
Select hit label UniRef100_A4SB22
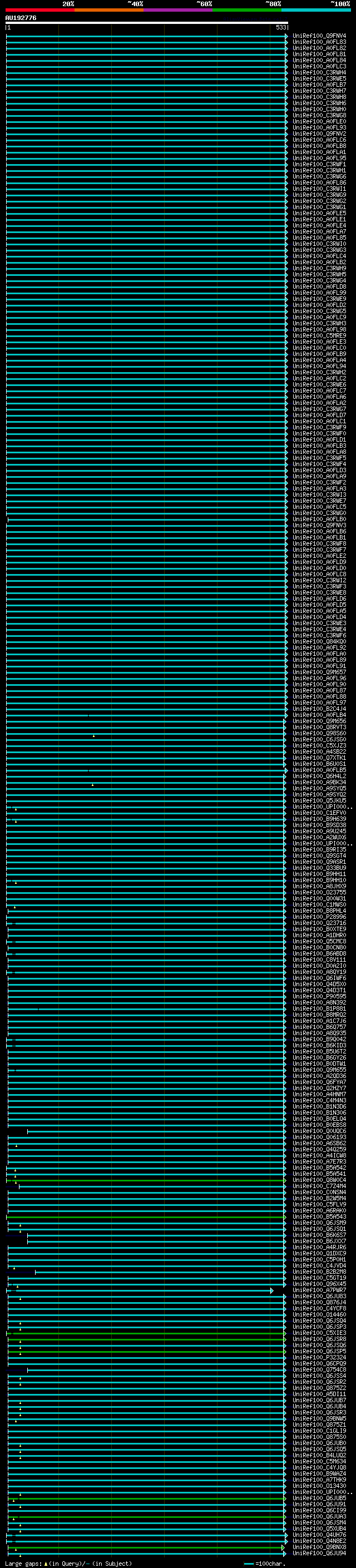[x=319, y=752]
